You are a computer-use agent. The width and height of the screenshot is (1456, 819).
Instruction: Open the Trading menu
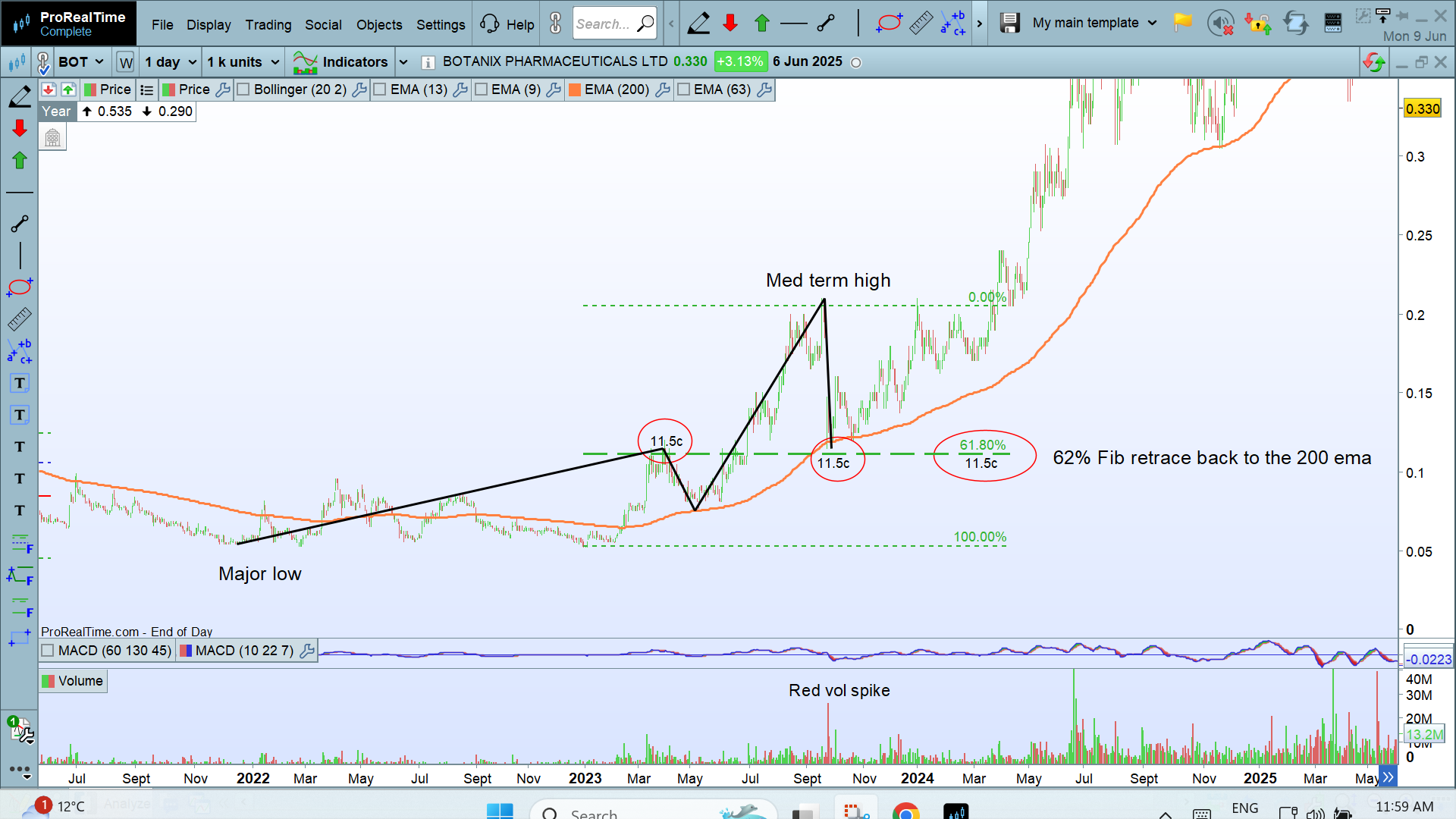(x=268, y=24)
